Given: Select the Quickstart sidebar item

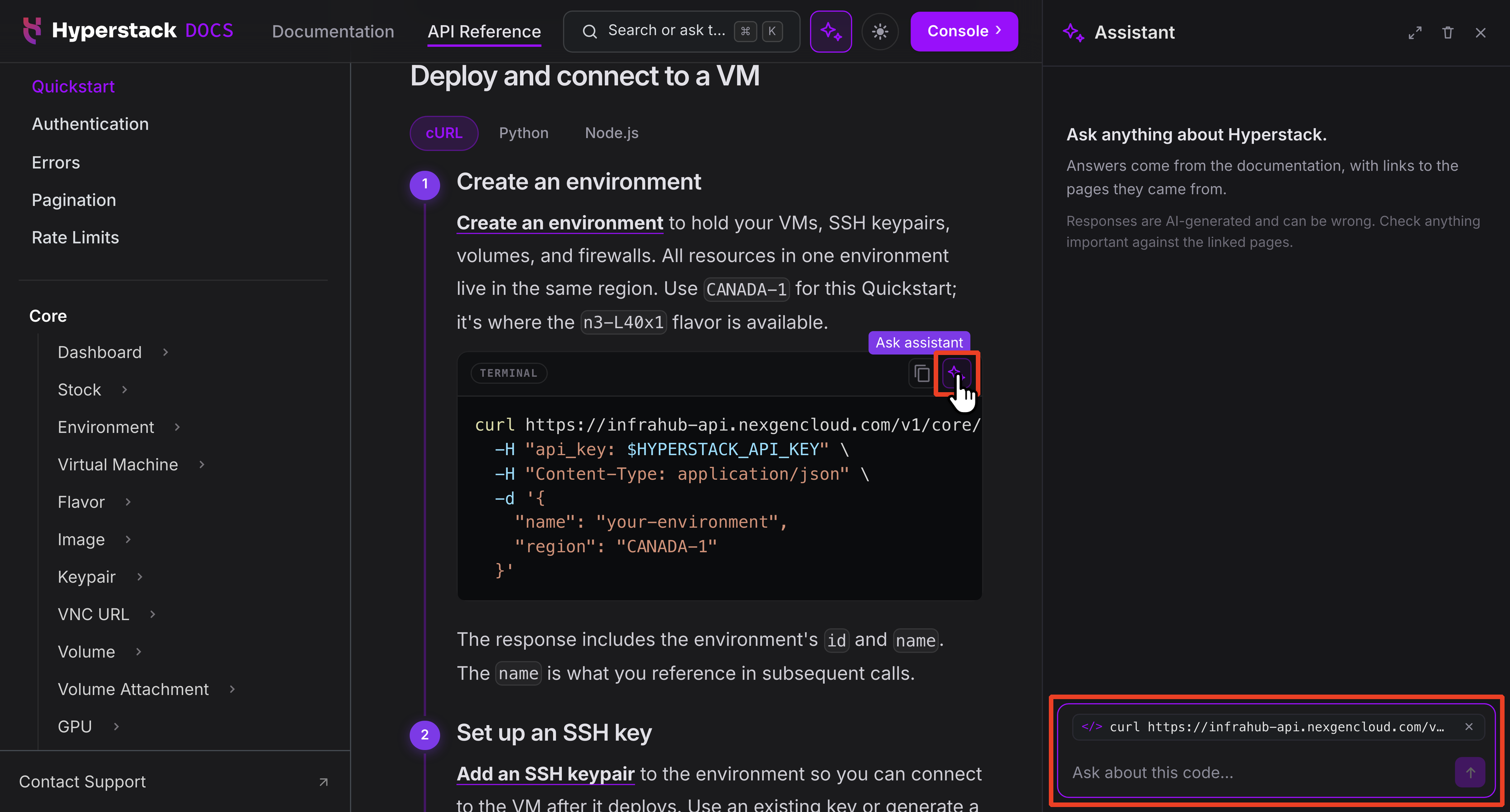Looking at the screenshot, I should click(x=73, y=86).
